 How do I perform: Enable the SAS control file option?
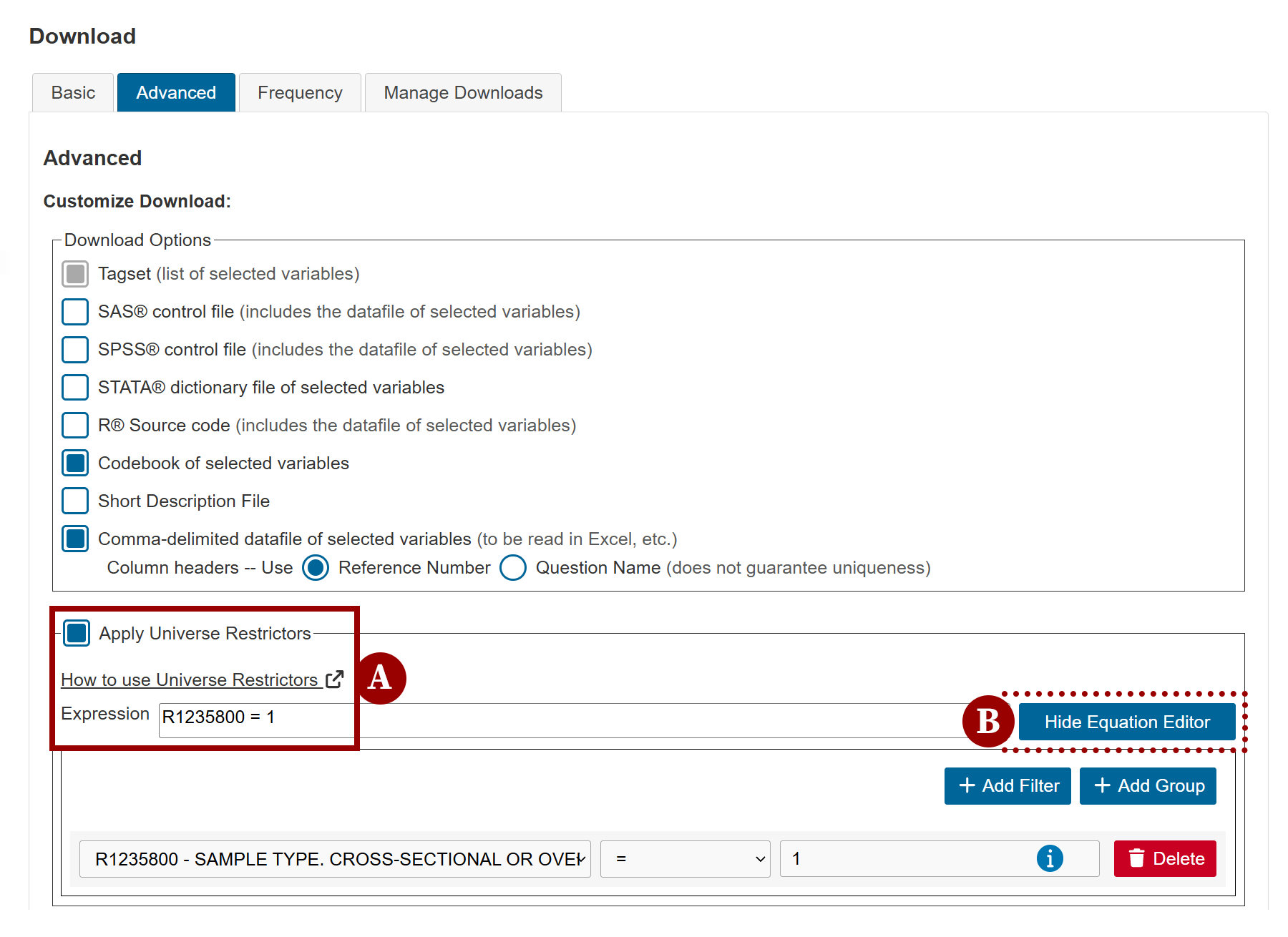(75, 312)
